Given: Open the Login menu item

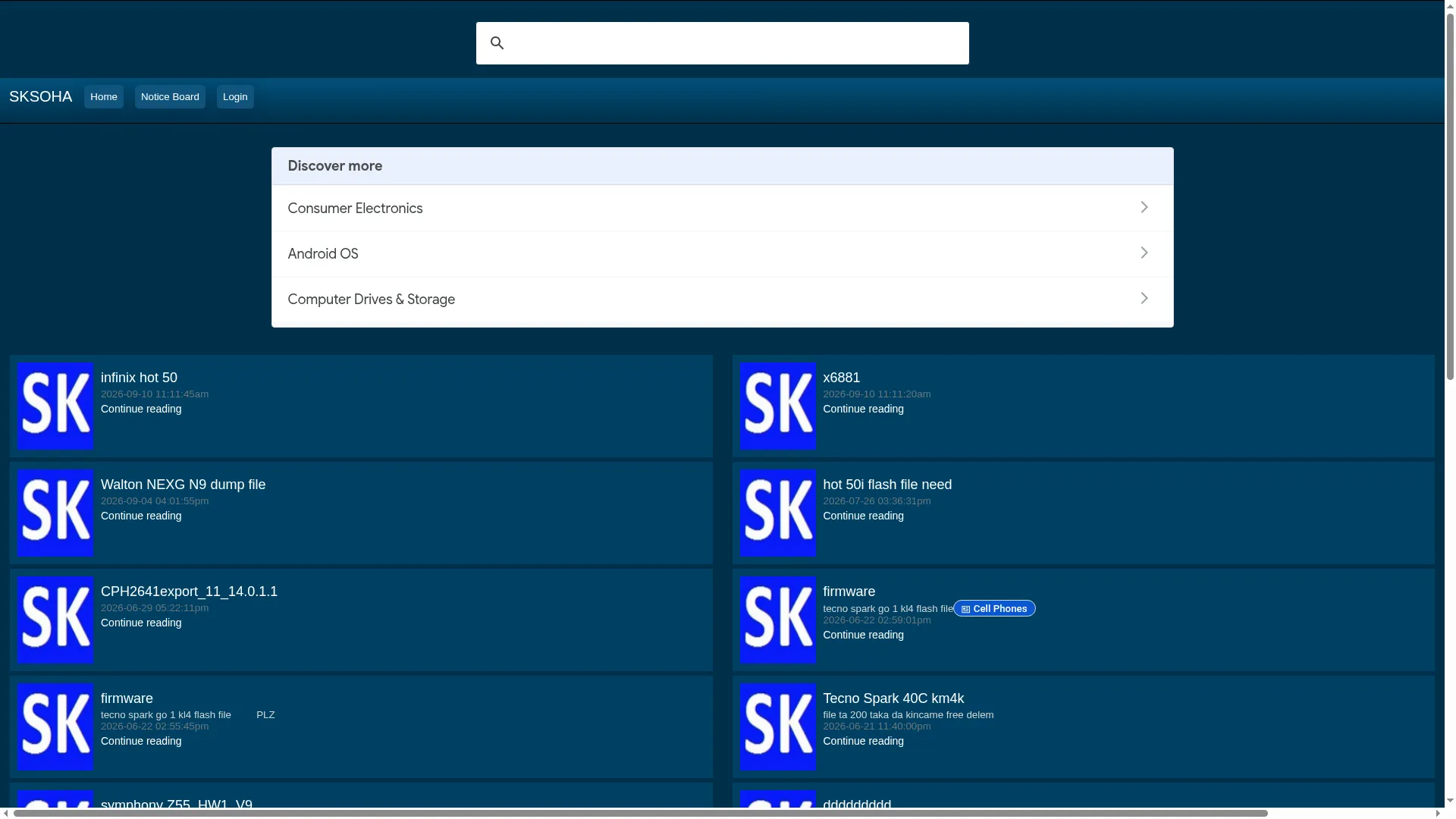Looking at the screenshot, I should tap(235, 97).
